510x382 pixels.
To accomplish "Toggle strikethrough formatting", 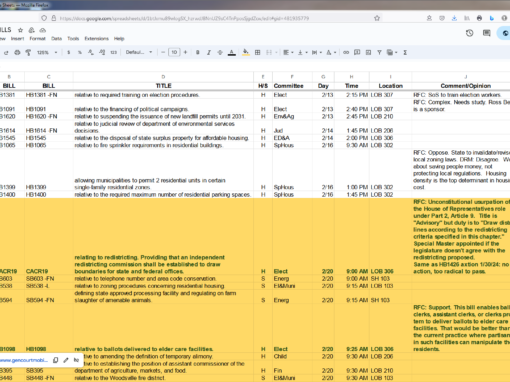I will 220,53.
